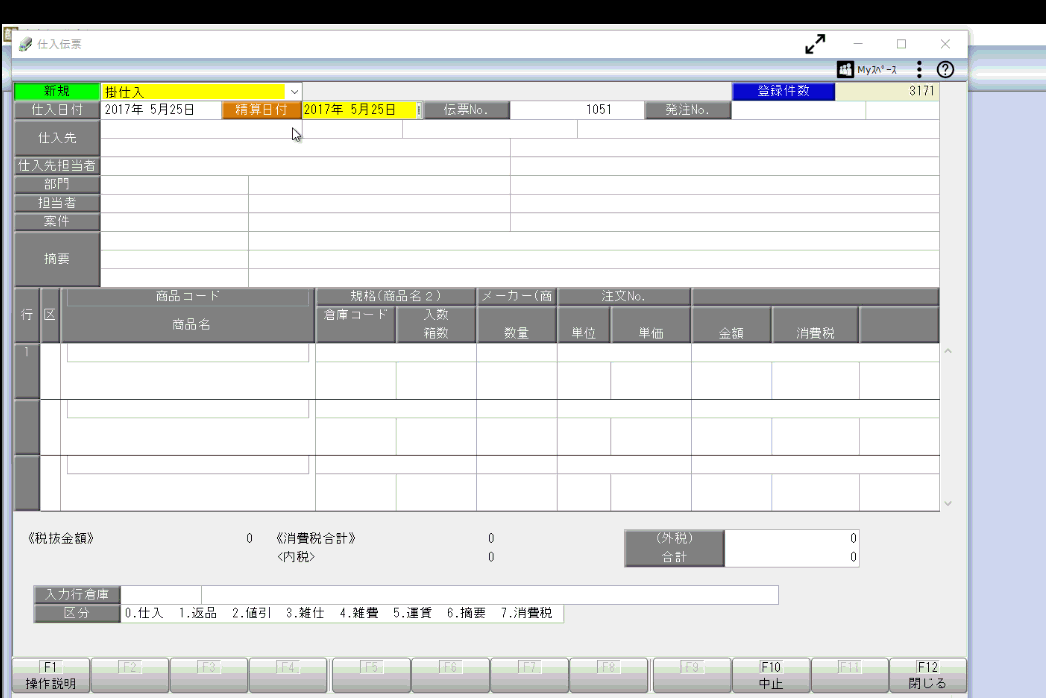Screen dimensions: 1046x698
Task: Click the 商品コード field in row 1
Action: (x=188, y=353)
